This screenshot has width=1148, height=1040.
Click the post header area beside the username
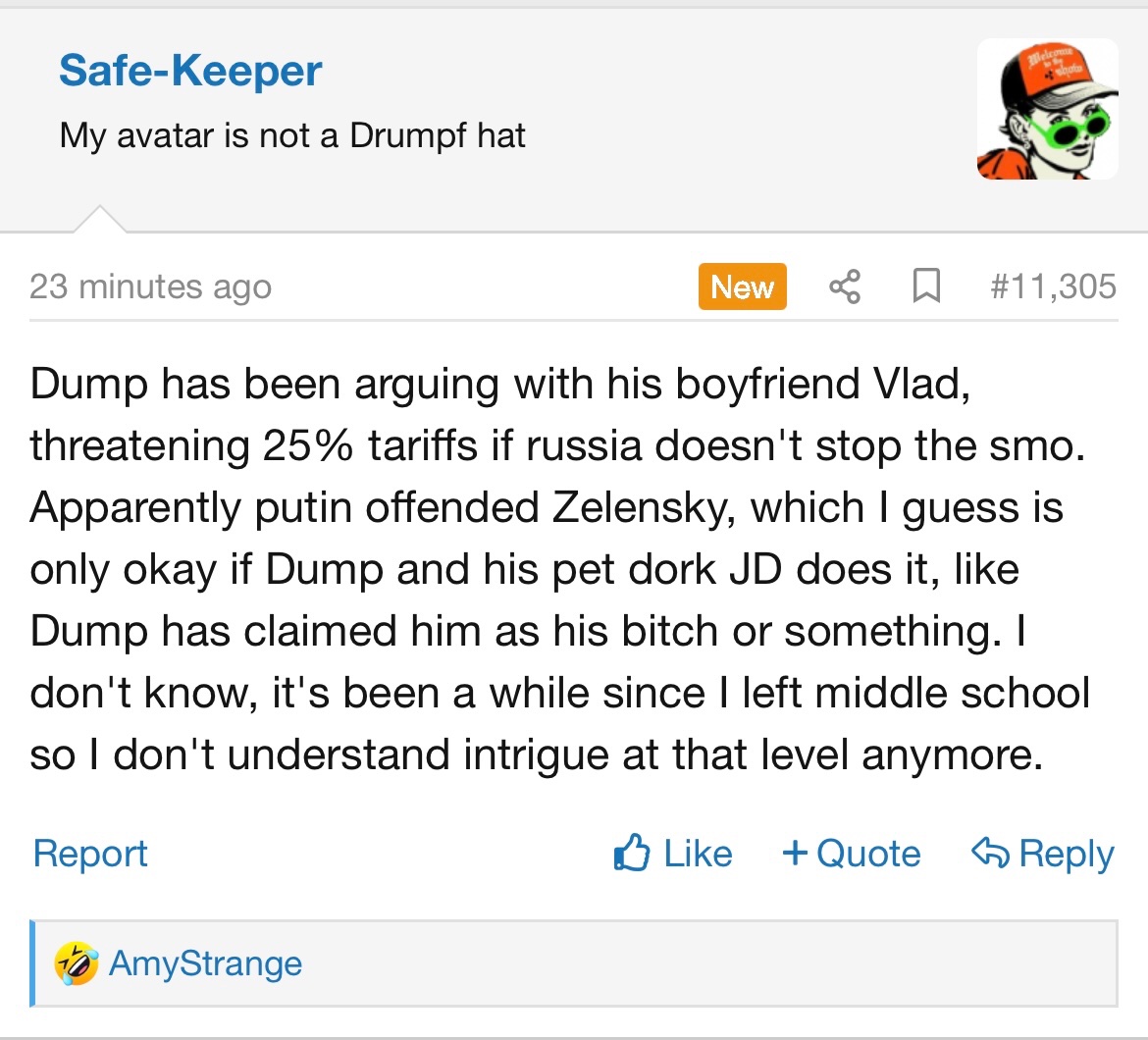click(x=687, y=108)
